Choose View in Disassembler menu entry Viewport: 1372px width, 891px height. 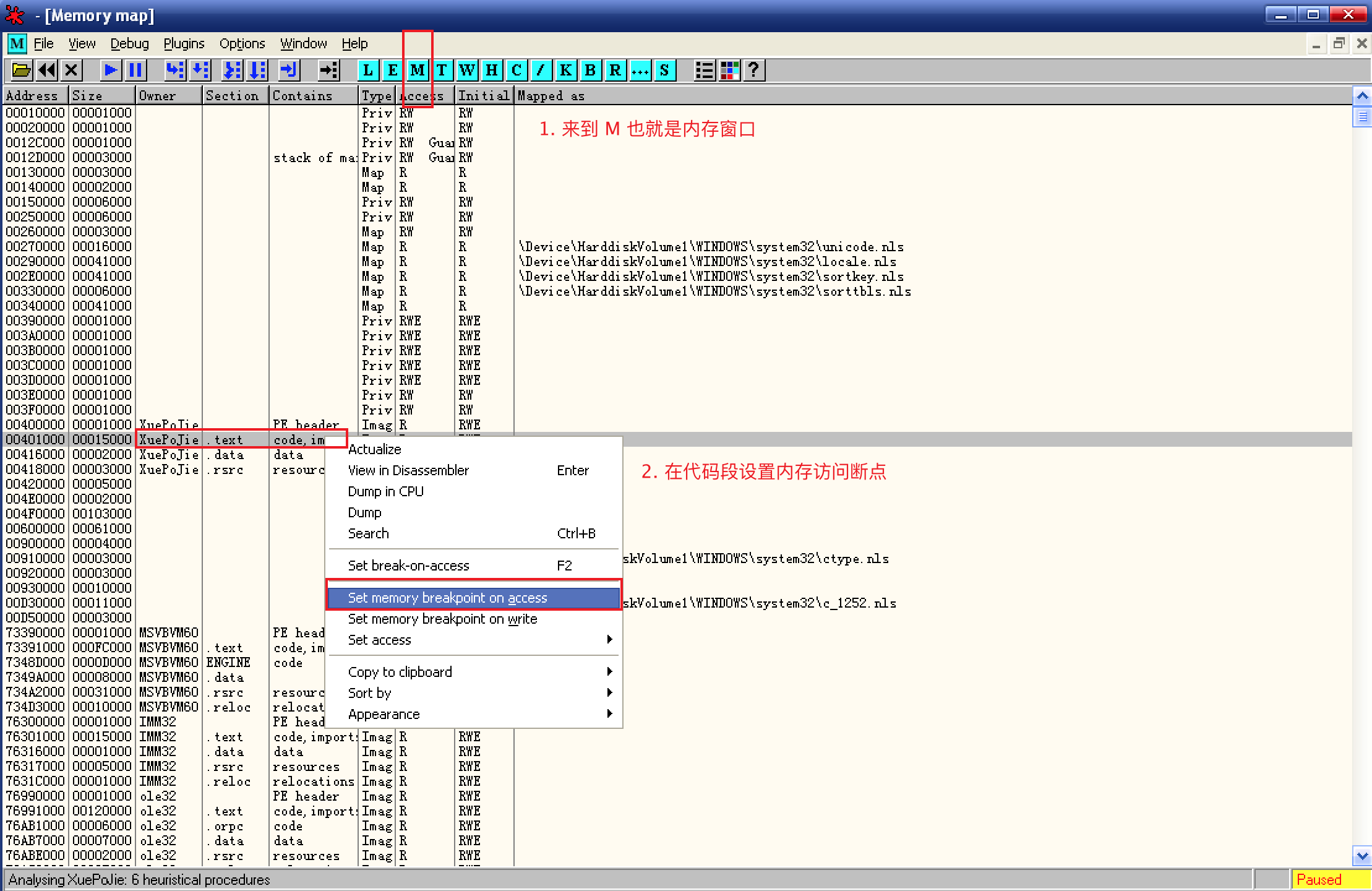pos(408,470)
